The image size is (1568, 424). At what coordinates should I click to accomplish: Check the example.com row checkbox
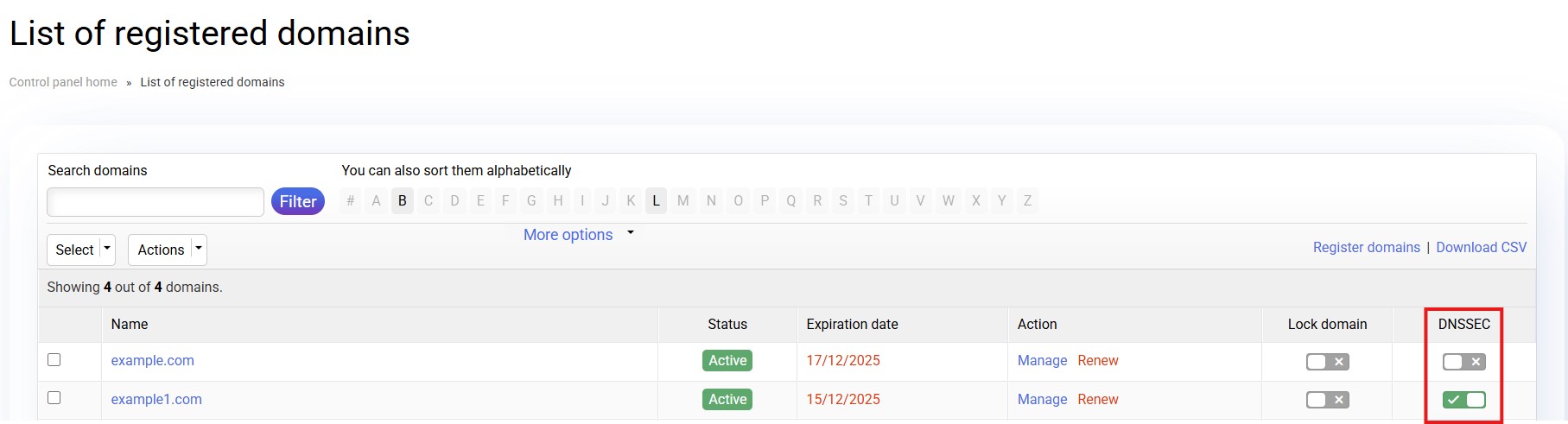[x=54, y=360]
